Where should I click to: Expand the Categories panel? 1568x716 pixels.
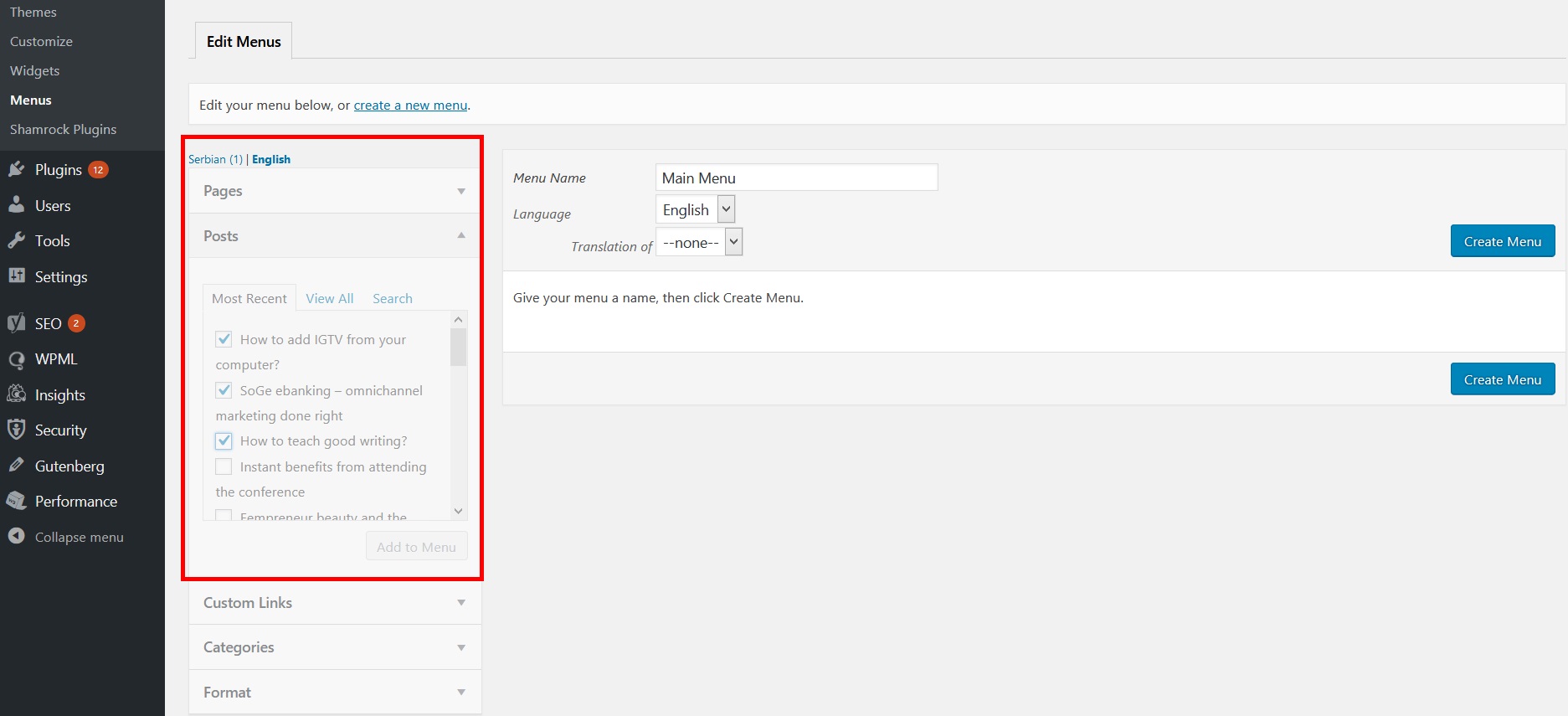[x=335, y=647]
